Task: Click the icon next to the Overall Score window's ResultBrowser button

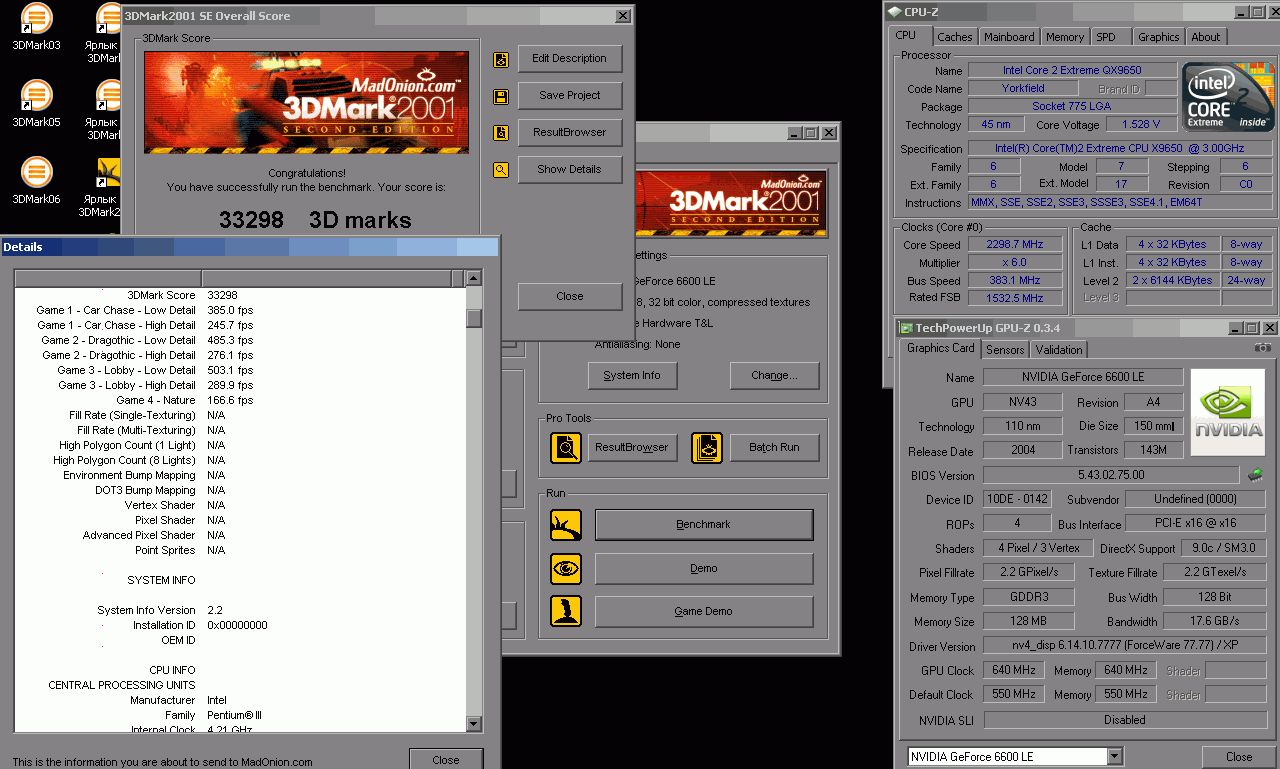Action: (500, 133)
